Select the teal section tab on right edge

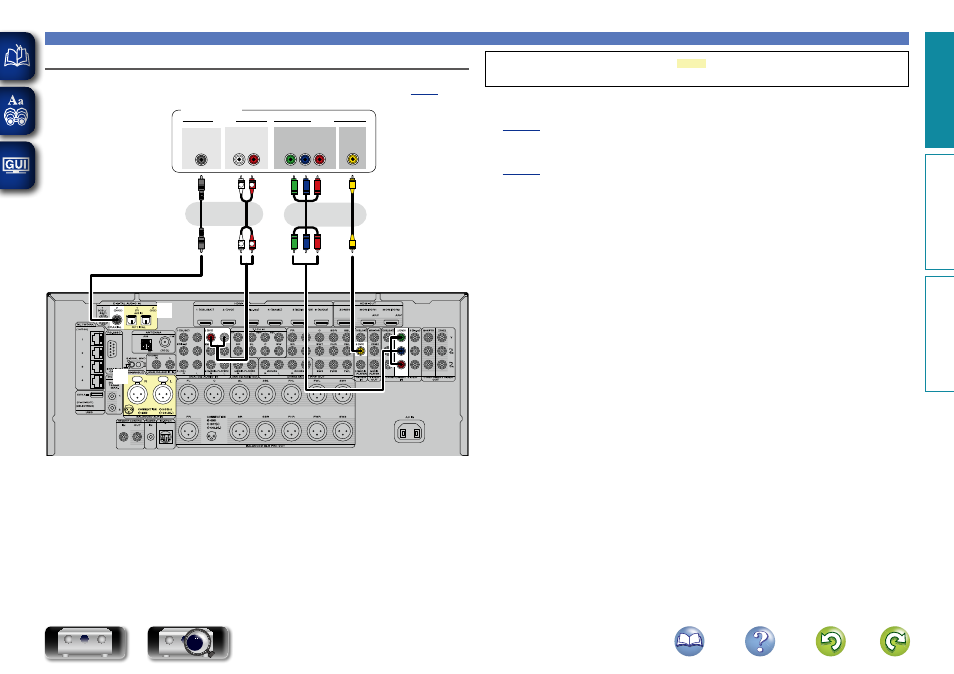tap(940, 90)
